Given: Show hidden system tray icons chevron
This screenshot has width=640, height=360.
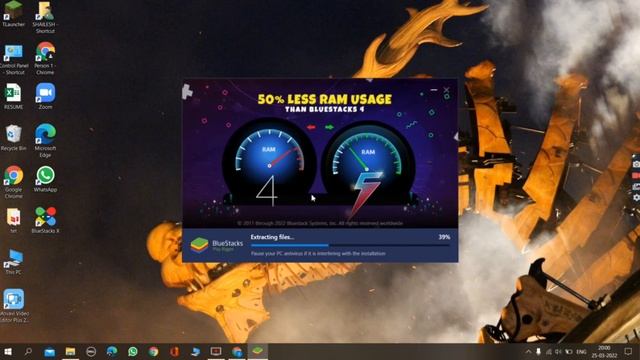Looking at the screenshot, I should pyautogui.click(x=529, y=351).
